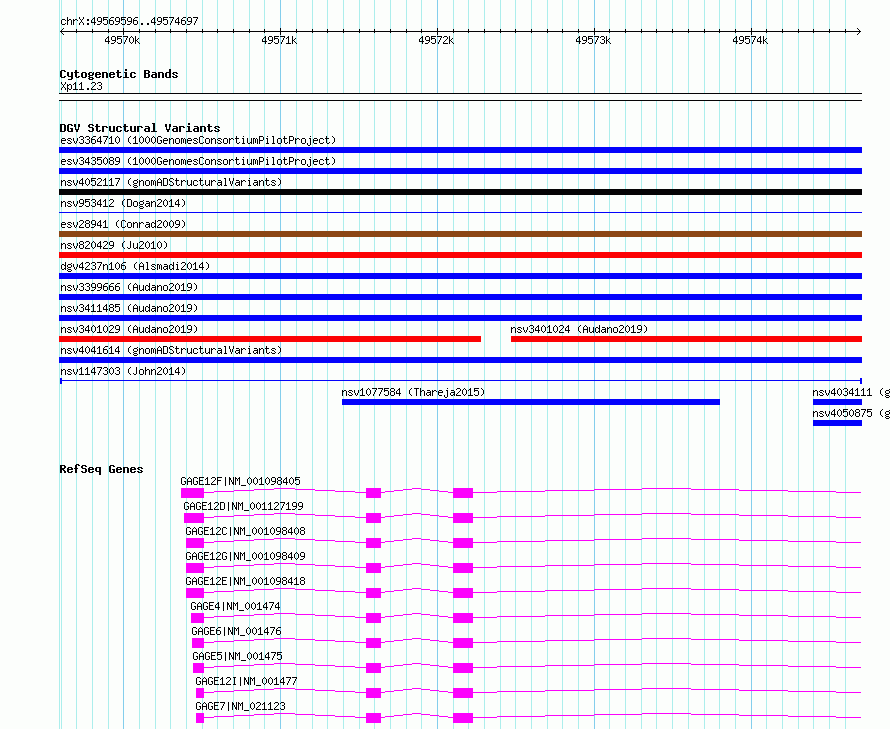
Task: Select the GAGE4|NM_001474 gene label
Action: pos(236,606)
